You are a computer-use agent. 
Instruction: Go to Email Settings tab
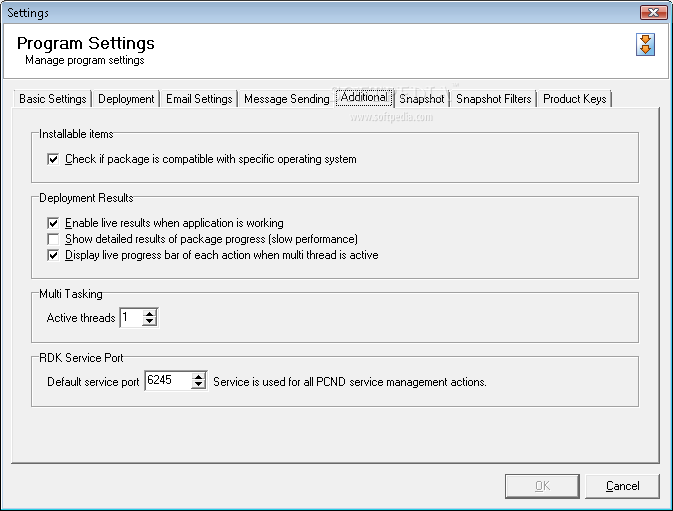pyautogui.click(x=199, y=99)
